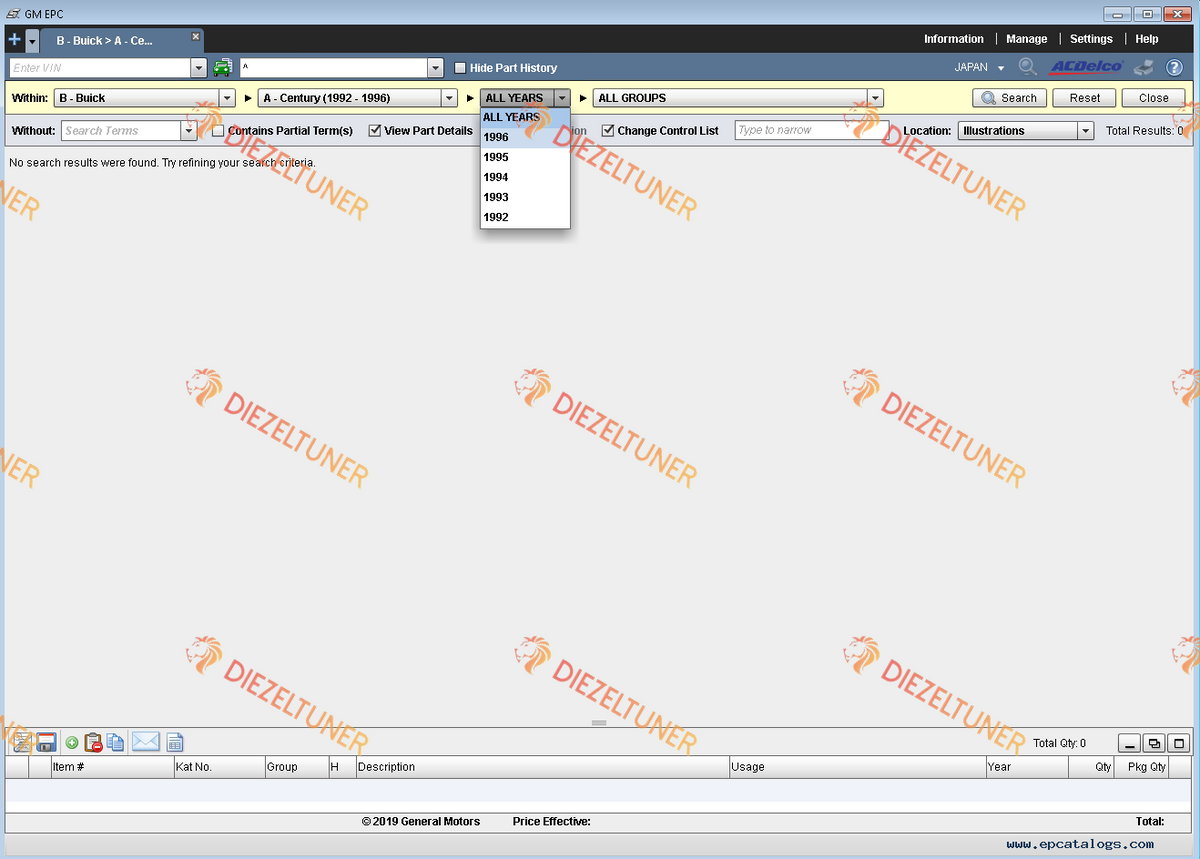Enable Hide Part History checkbox
1200x859 pixels.
461,68
